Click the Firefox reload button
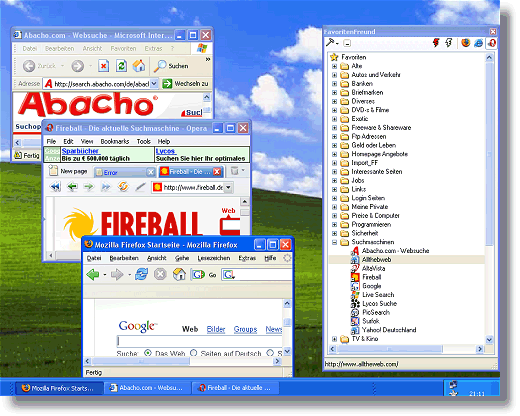The height and width of the screenshot is (416, 520). click(142, 274)
